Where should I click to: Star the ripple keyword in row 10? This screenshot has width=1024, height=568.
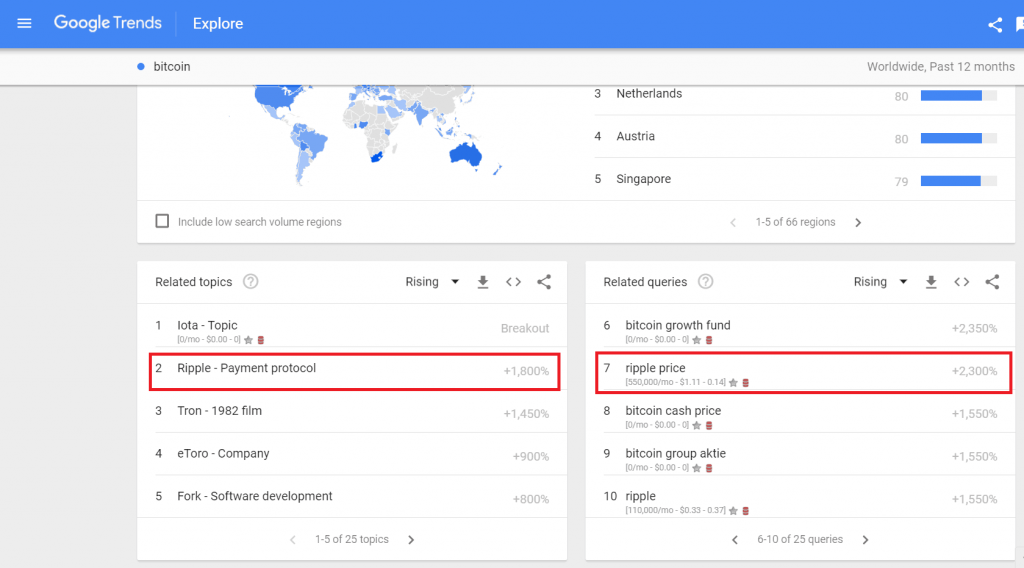point(733,511)
